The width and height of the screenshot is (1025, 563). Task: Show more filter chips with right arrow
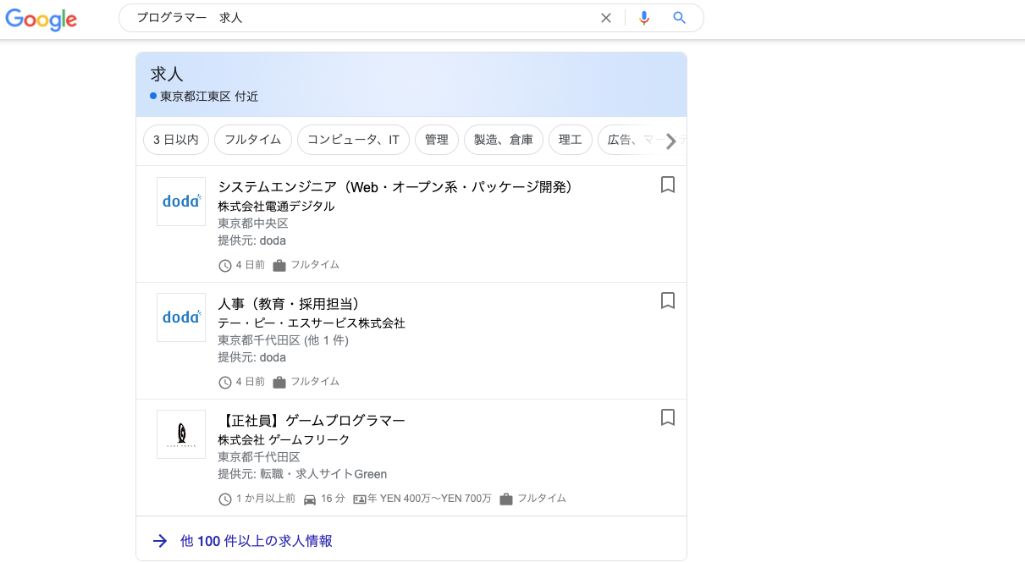pyautogui.click(x=671, y=141)
